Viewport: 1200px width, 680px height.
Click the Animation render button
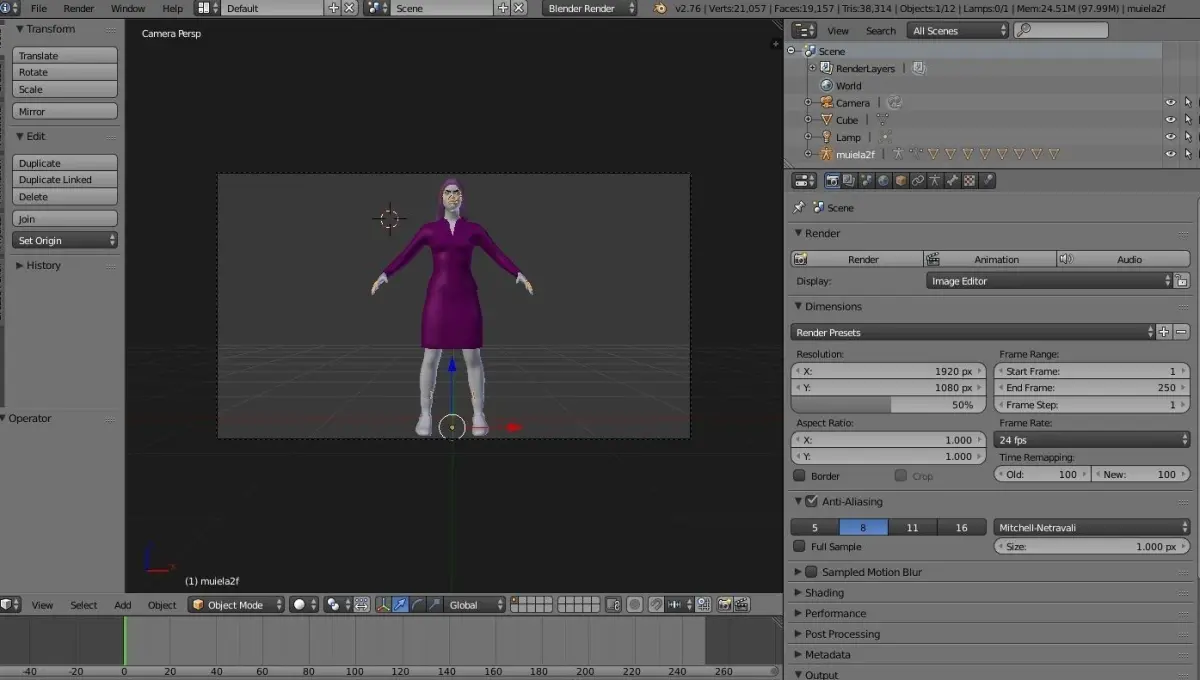coord(990,259)
